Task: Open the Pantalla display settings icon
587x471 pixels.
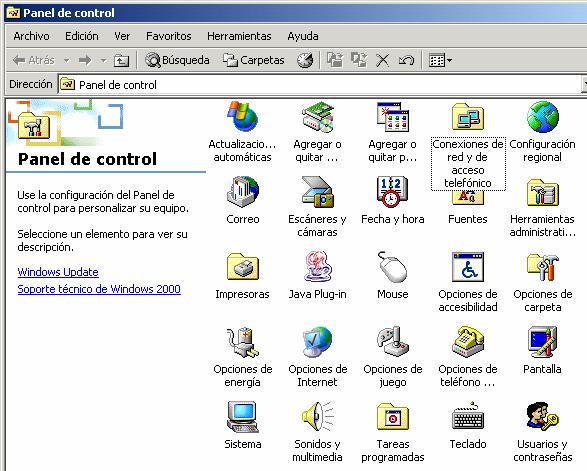Action: 542,342
